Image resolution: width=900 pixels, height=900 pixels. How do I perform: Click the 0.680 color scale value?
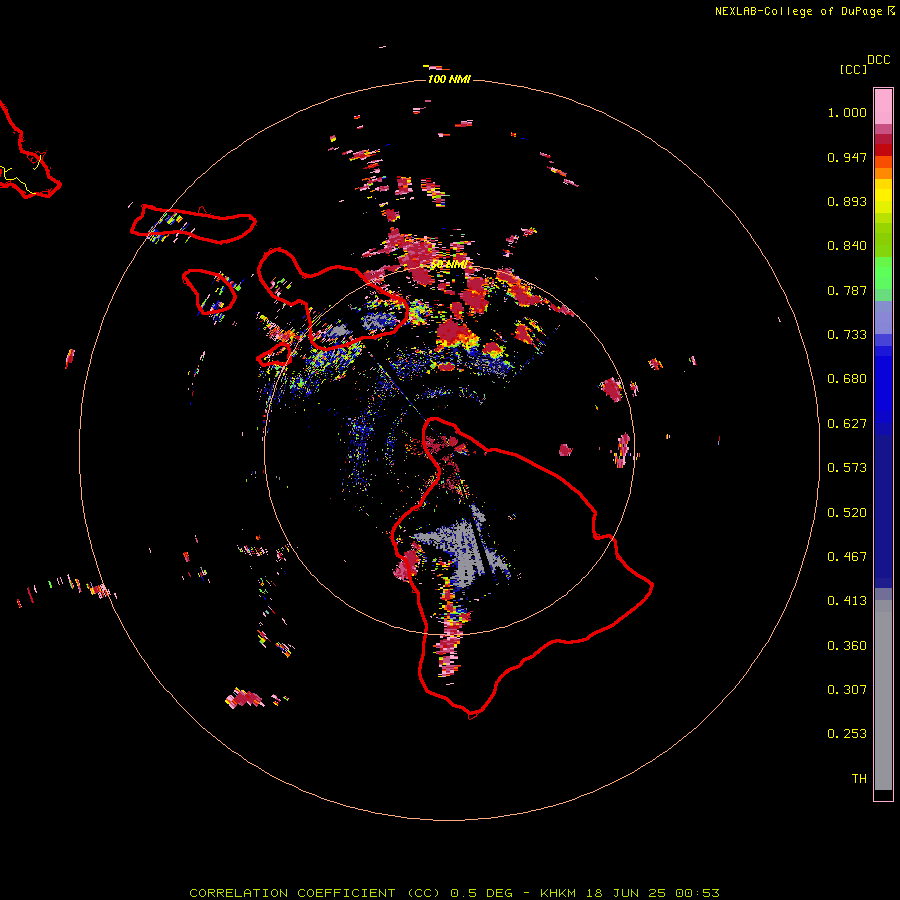pos(847,379)
